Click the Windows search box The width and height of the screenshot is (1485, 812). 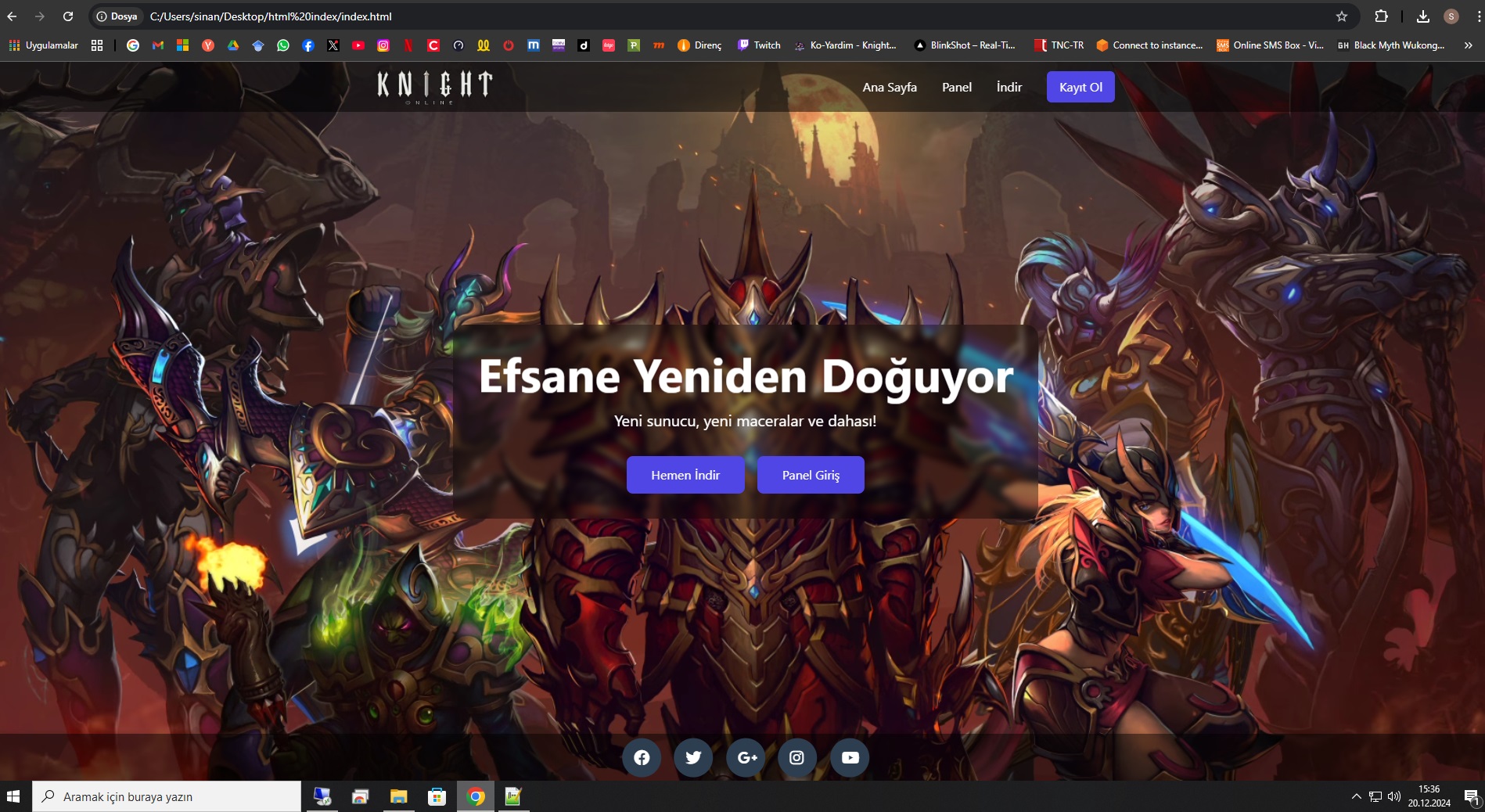click(167, 796)
